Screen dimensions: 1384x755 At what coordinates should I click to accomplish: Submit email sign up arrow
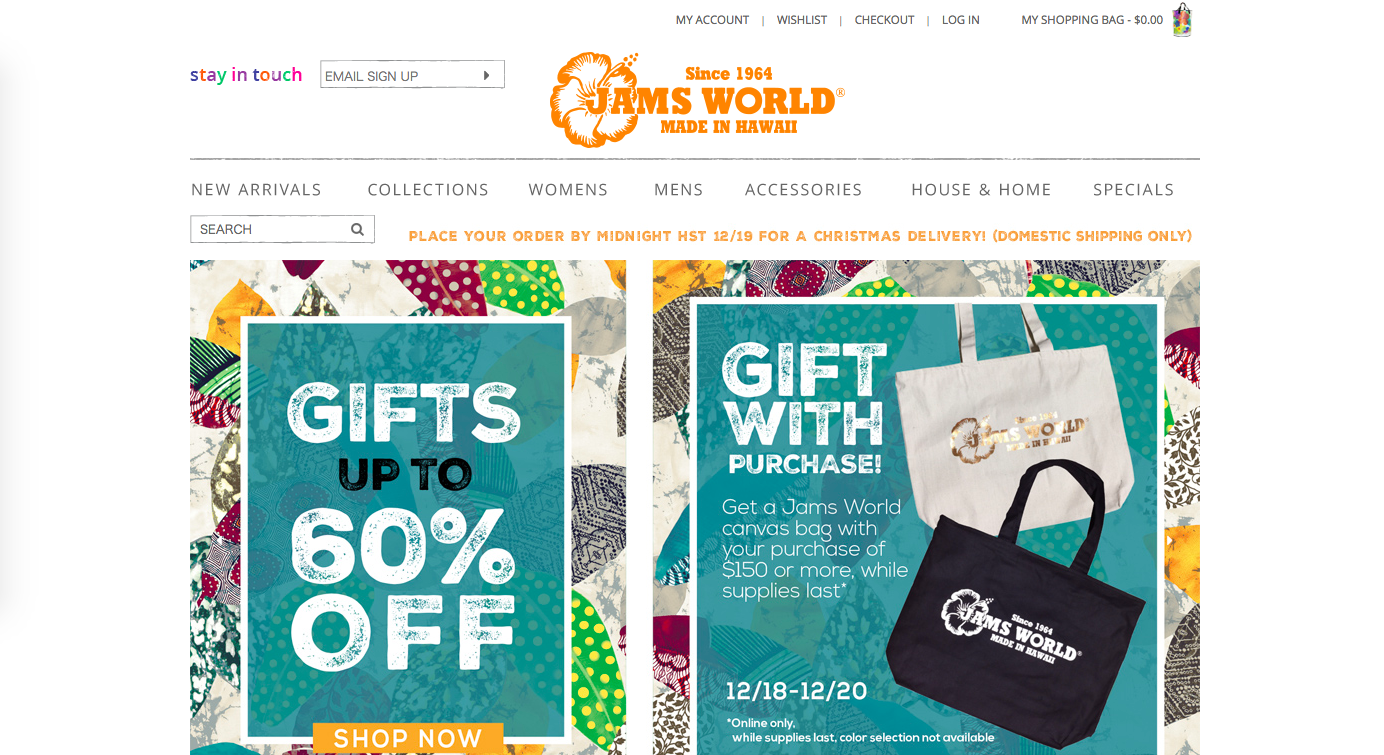point(487,76)
